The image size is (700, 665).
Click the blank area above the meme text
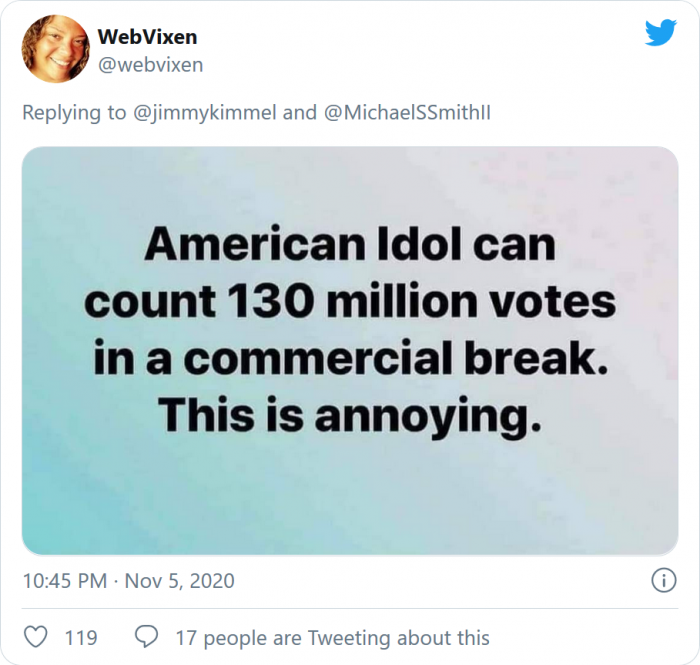click(349, 185)
